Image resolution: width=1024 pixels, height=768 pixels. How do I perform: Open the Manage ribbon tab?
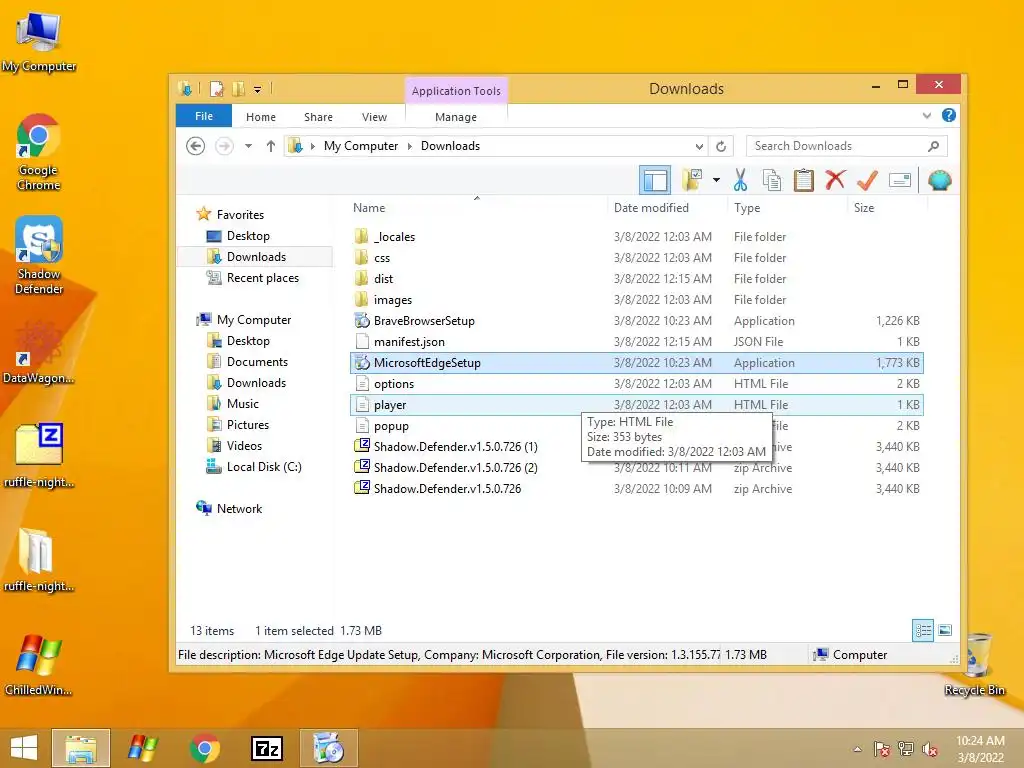[x=456, y=117]
